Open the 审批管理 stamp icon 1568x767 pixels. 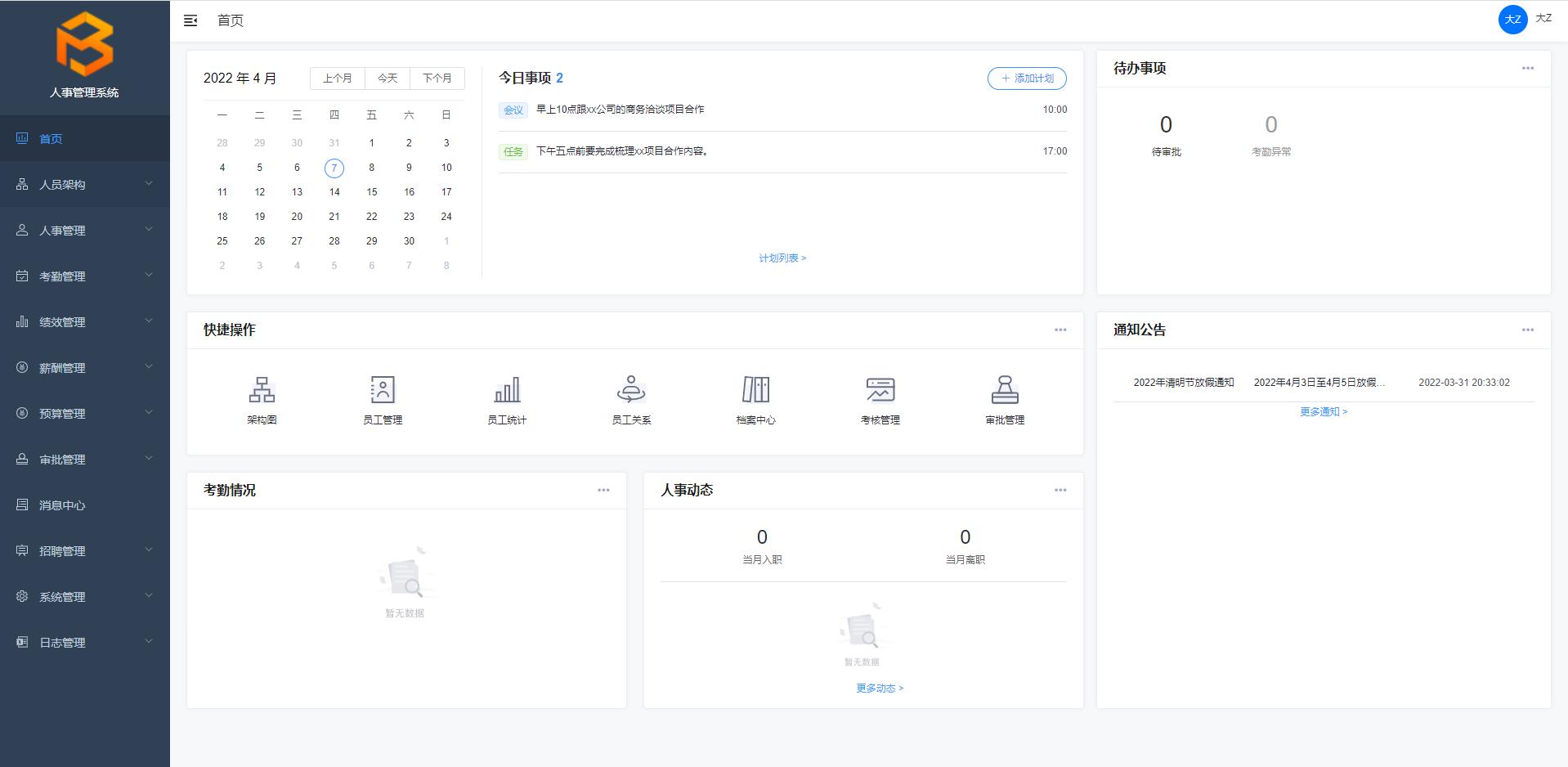[1005, 389]
